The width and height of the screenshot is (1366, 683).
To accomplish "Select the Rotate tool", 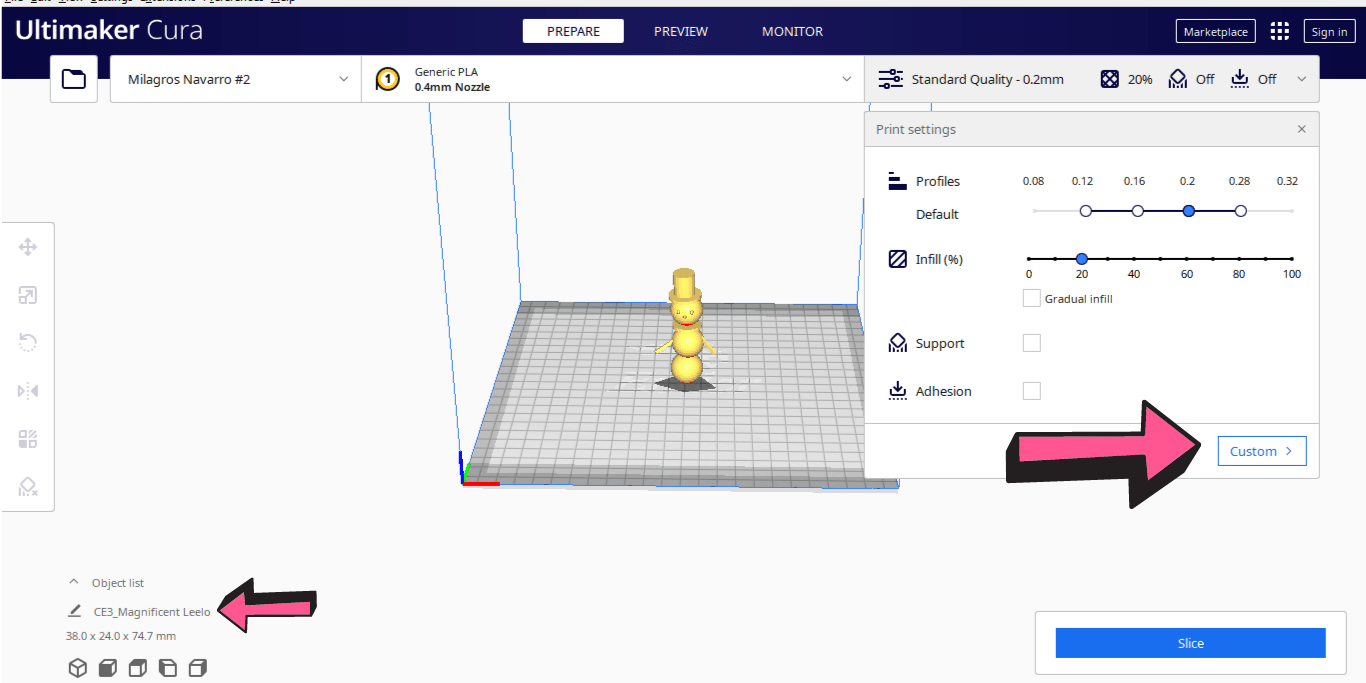I will click(x=28, y=343).
